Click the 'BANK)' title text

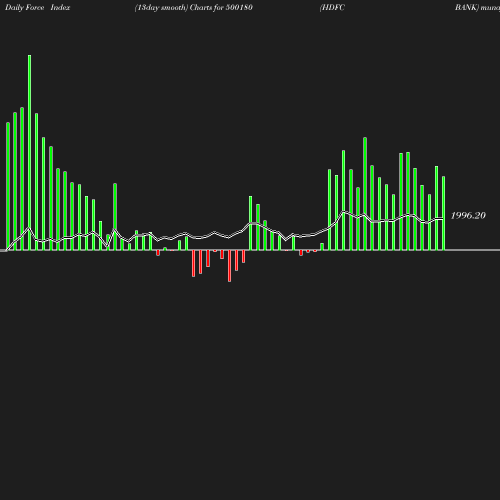point(467,8)
